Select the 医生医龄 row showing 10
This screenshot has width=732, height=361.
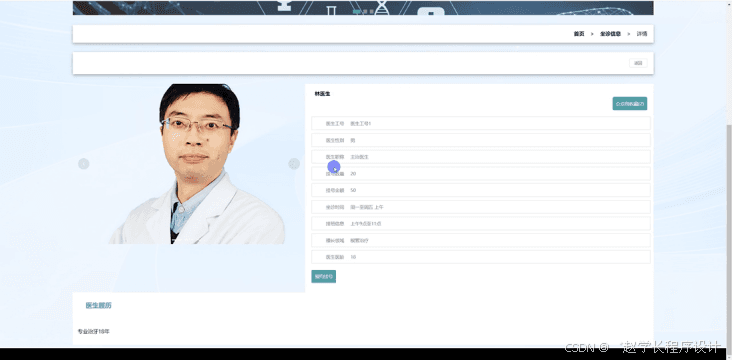click(481, 257)
